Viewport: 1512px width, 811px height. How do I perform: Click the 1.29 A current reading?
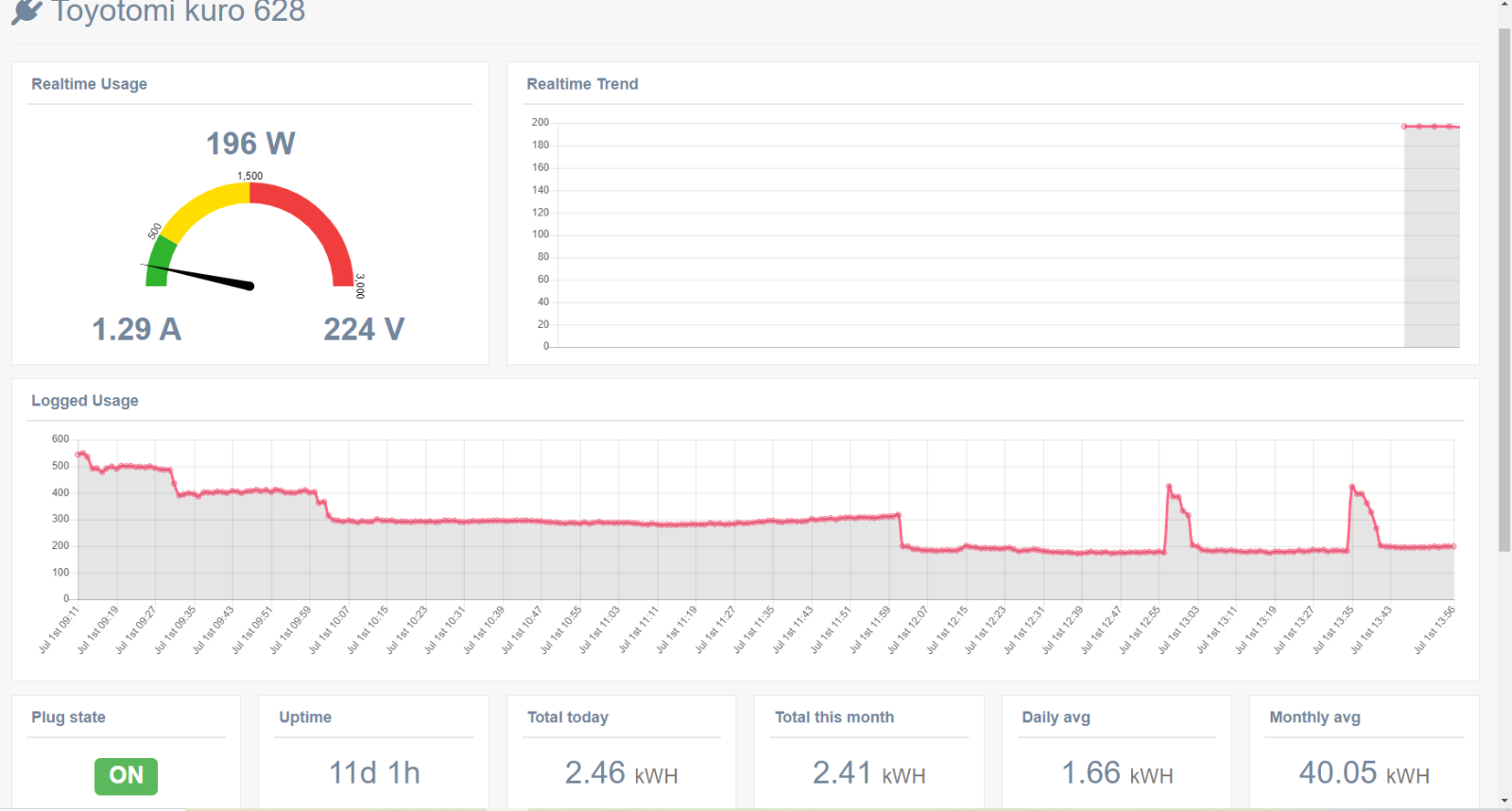[136, 329]
